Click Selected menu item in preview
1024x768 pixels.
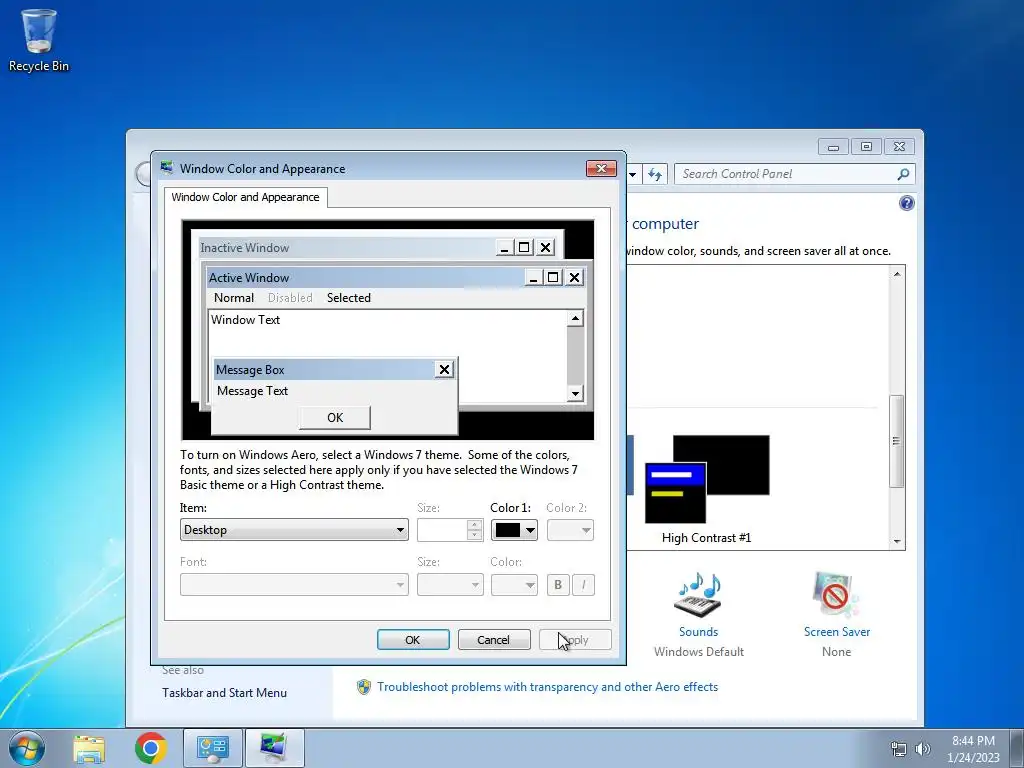click(x=349, y=298)
